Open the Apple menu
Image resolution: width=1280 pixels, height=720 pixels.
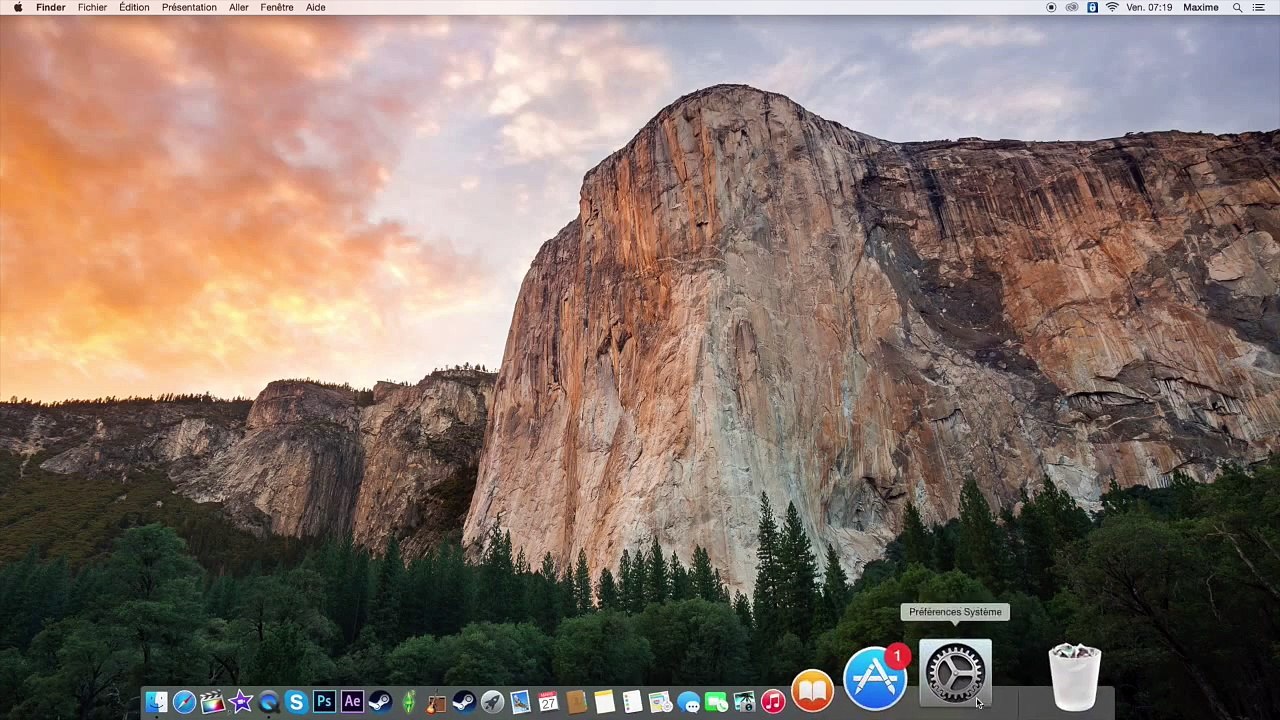point(17,7)
